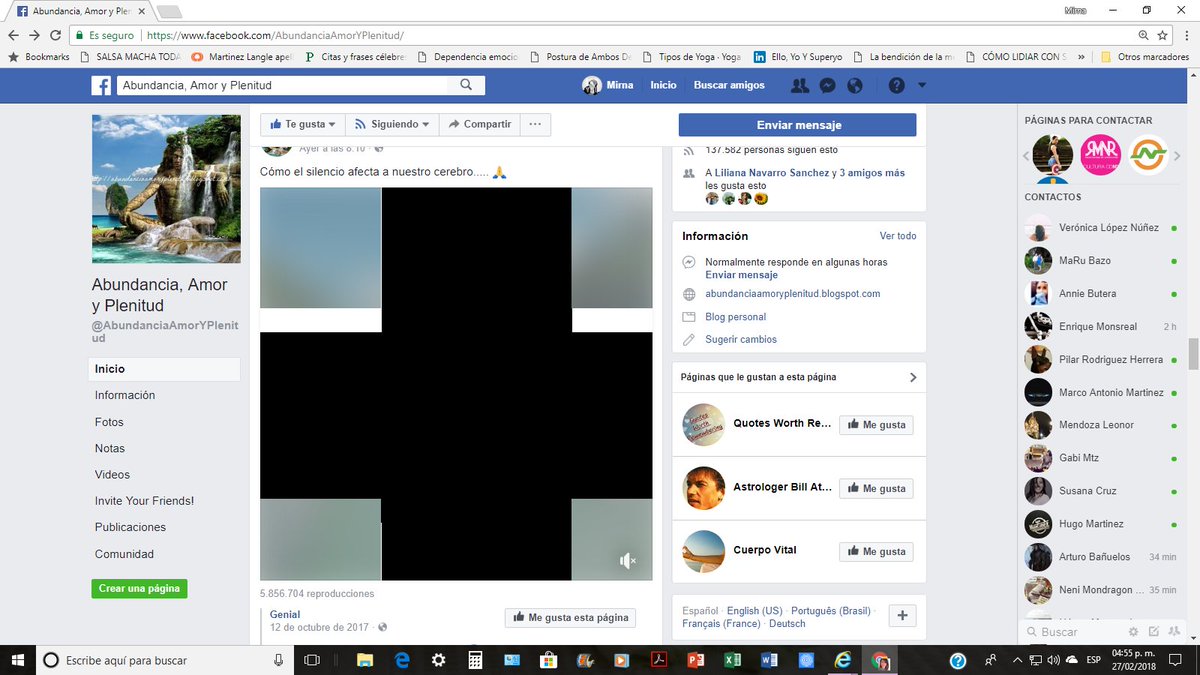Open PowerPoint from the taskbar
Viewport: 1200px width, 675px height.
coord(696,660)
